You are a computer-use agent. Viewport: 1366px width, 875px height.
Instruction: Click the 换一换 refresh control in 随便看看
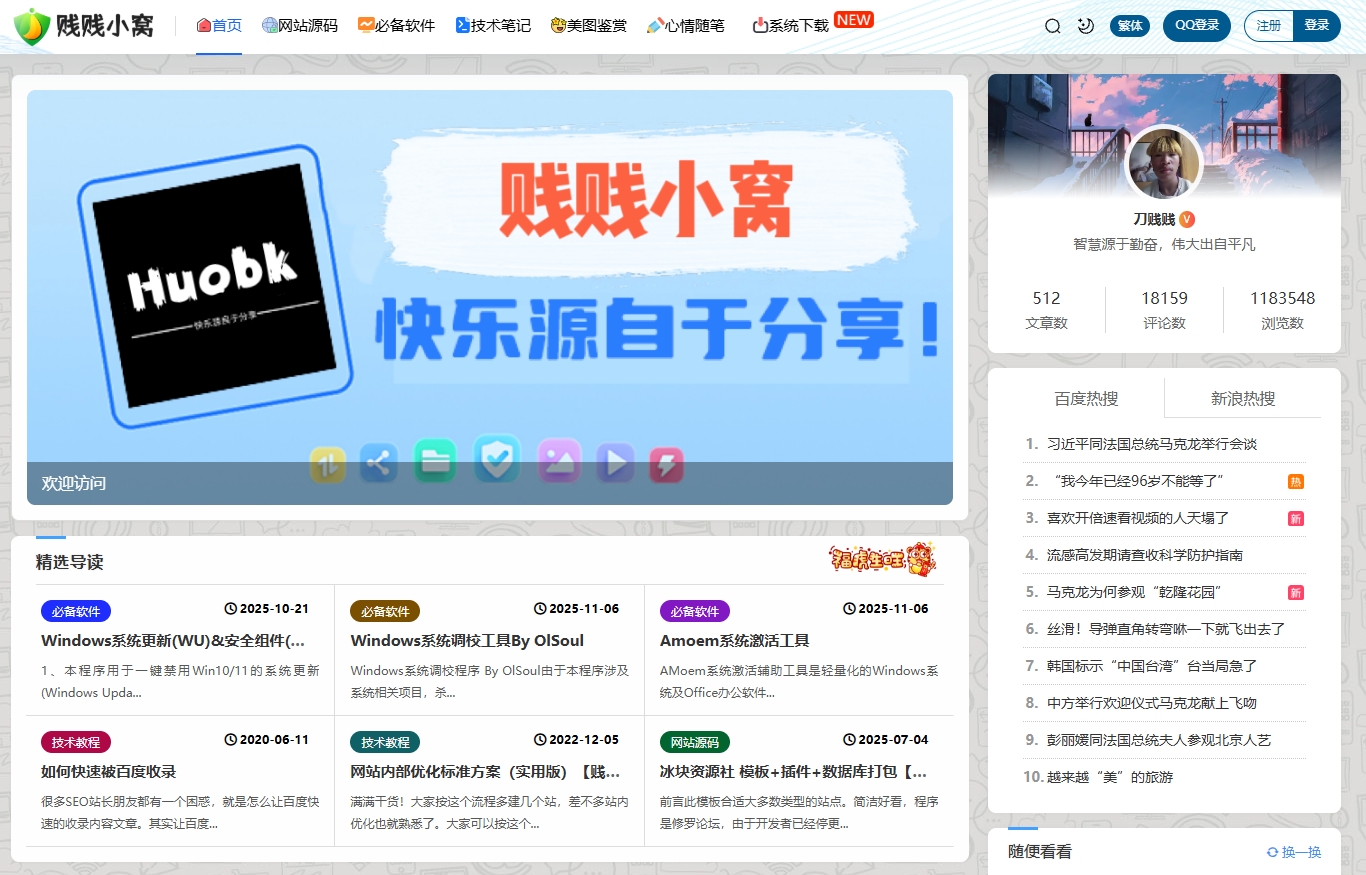click(x=1295, y=851)
